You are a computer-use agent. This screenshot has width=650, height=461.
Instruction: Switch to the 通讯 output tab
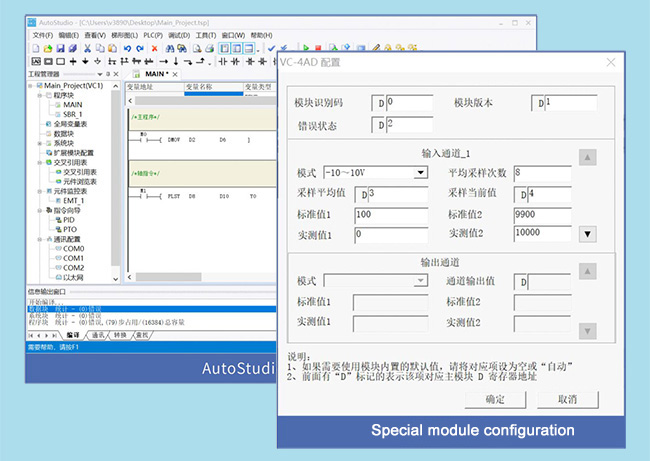tap(98, 335)
